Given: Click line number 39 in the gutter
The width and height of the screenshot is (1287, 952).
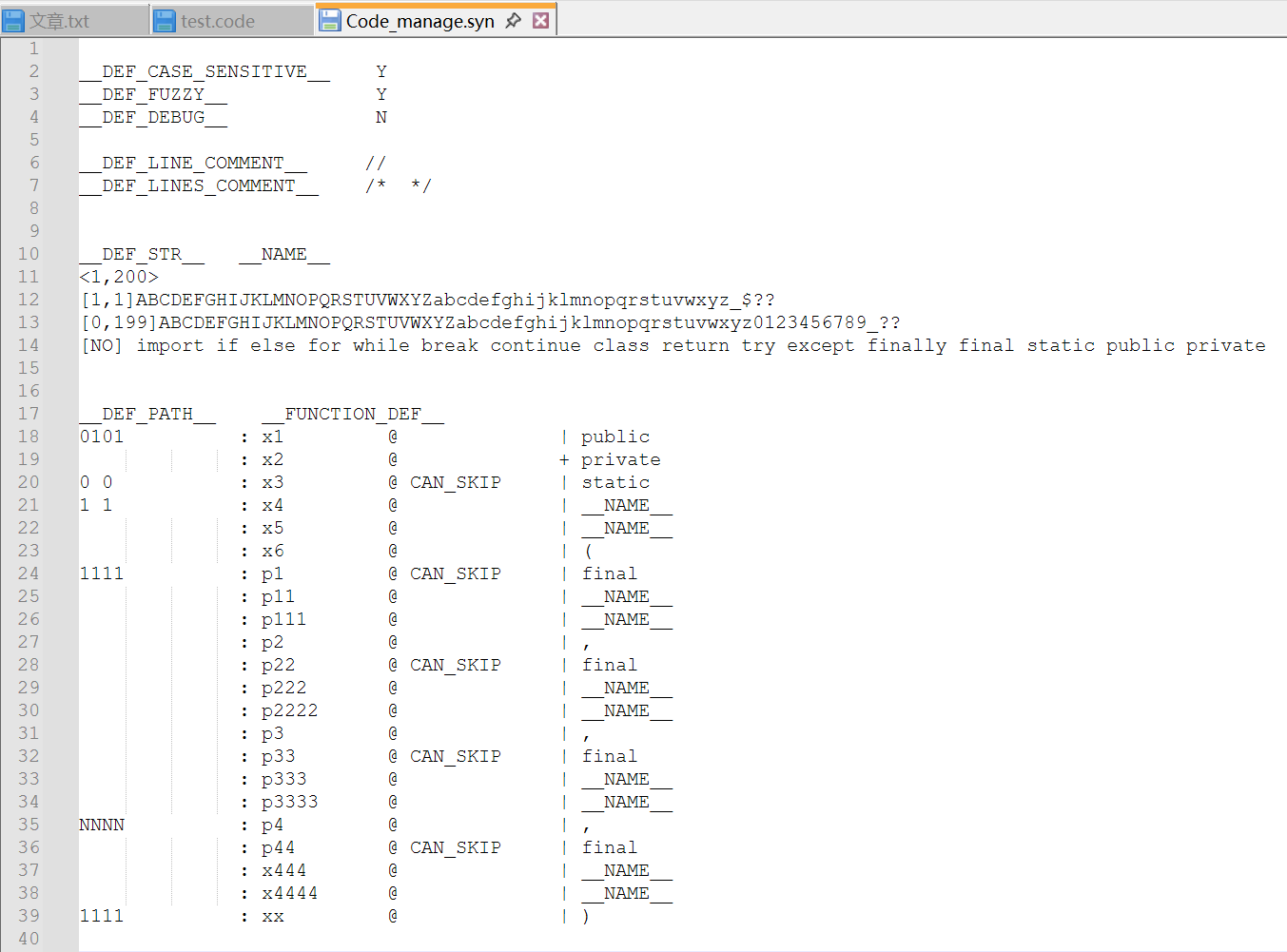Looking at the screenshot, I should click(x=29, y=916).
